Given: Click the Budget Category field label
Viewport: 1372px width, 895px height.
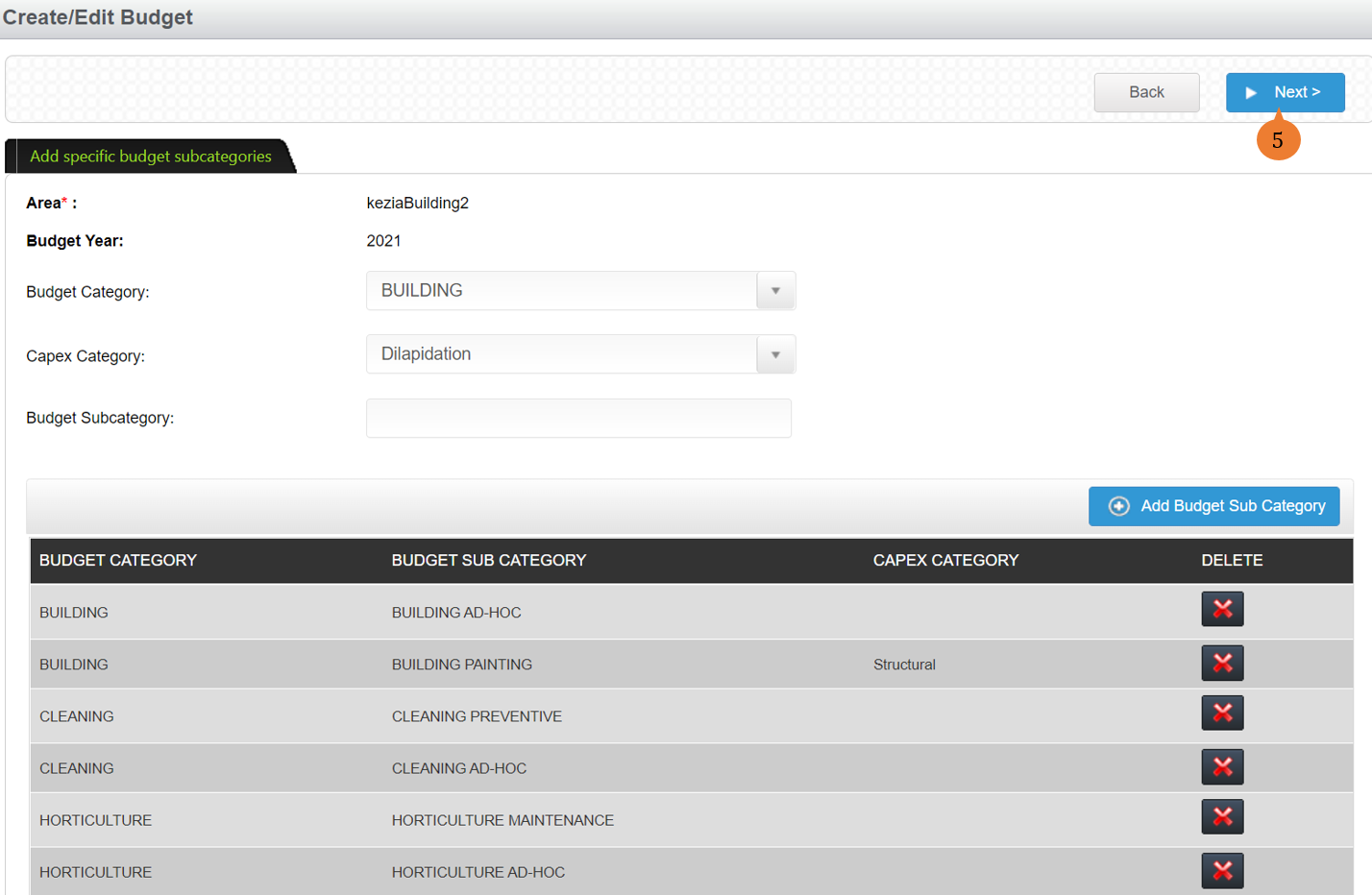Looking at the screenshot, I should pos(87,292).
